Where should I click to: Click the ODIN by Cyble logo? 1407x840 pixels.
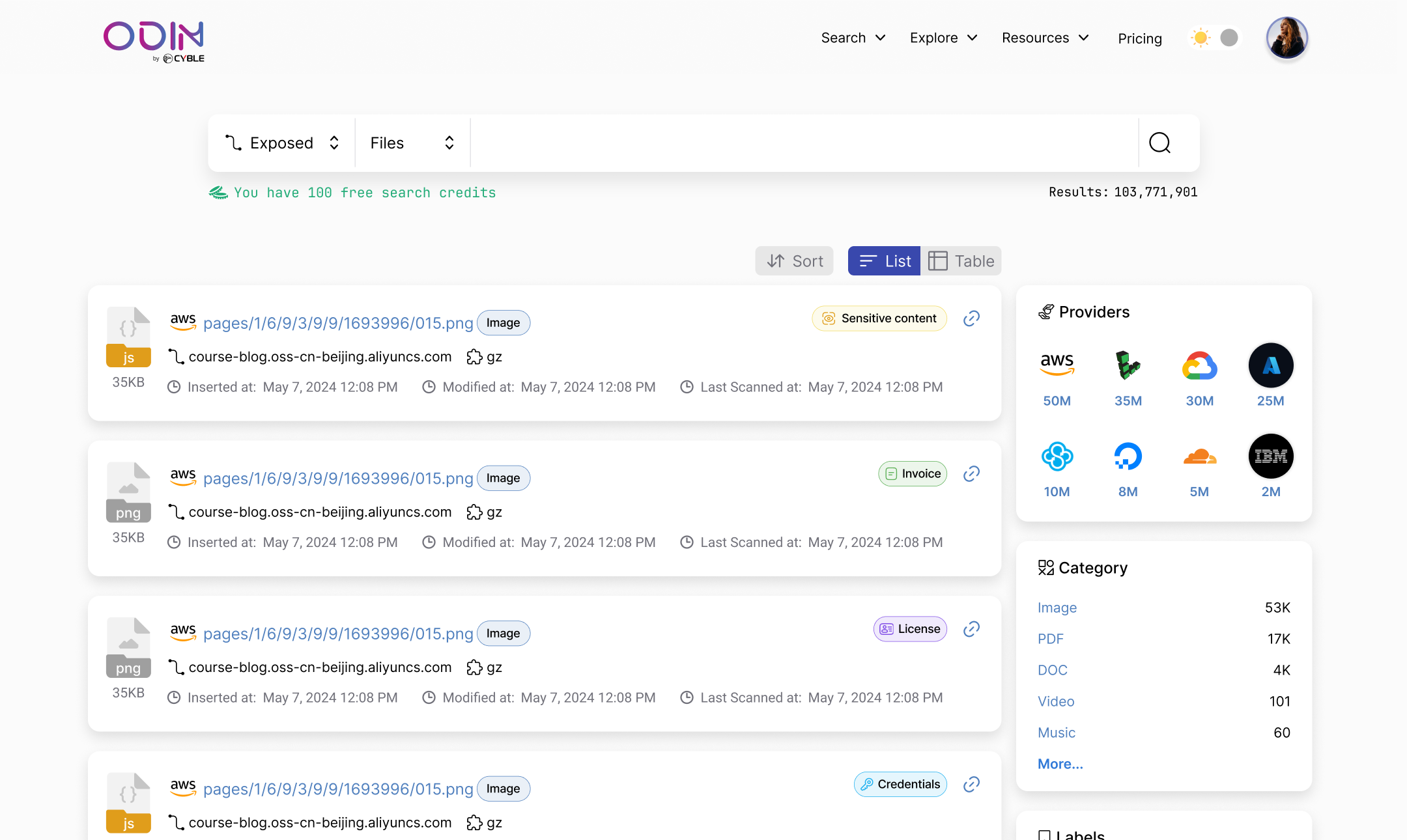point(154,42)
